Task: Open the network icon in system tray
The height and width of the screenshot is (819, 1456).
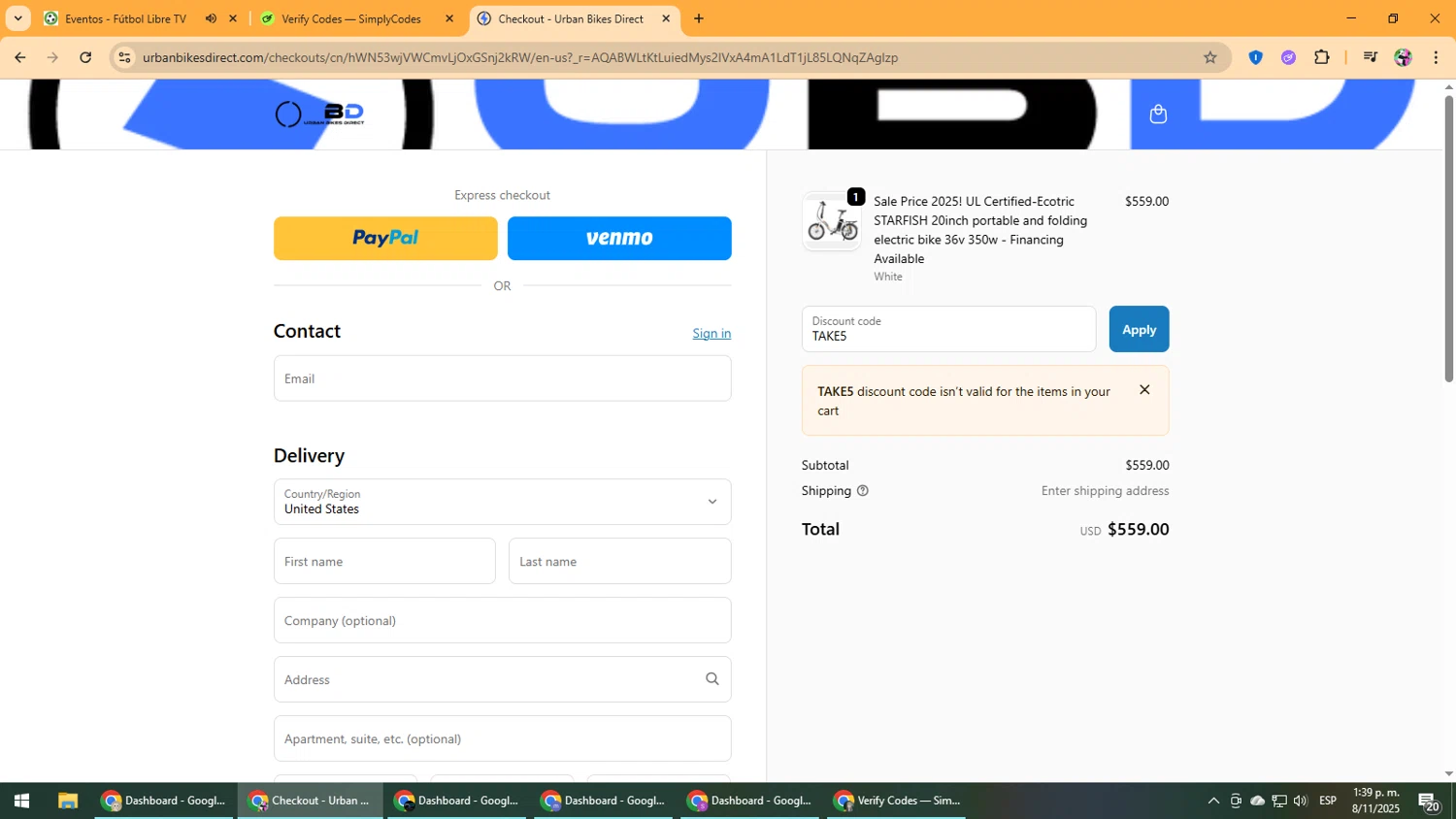Action: tap(1279, 801)
